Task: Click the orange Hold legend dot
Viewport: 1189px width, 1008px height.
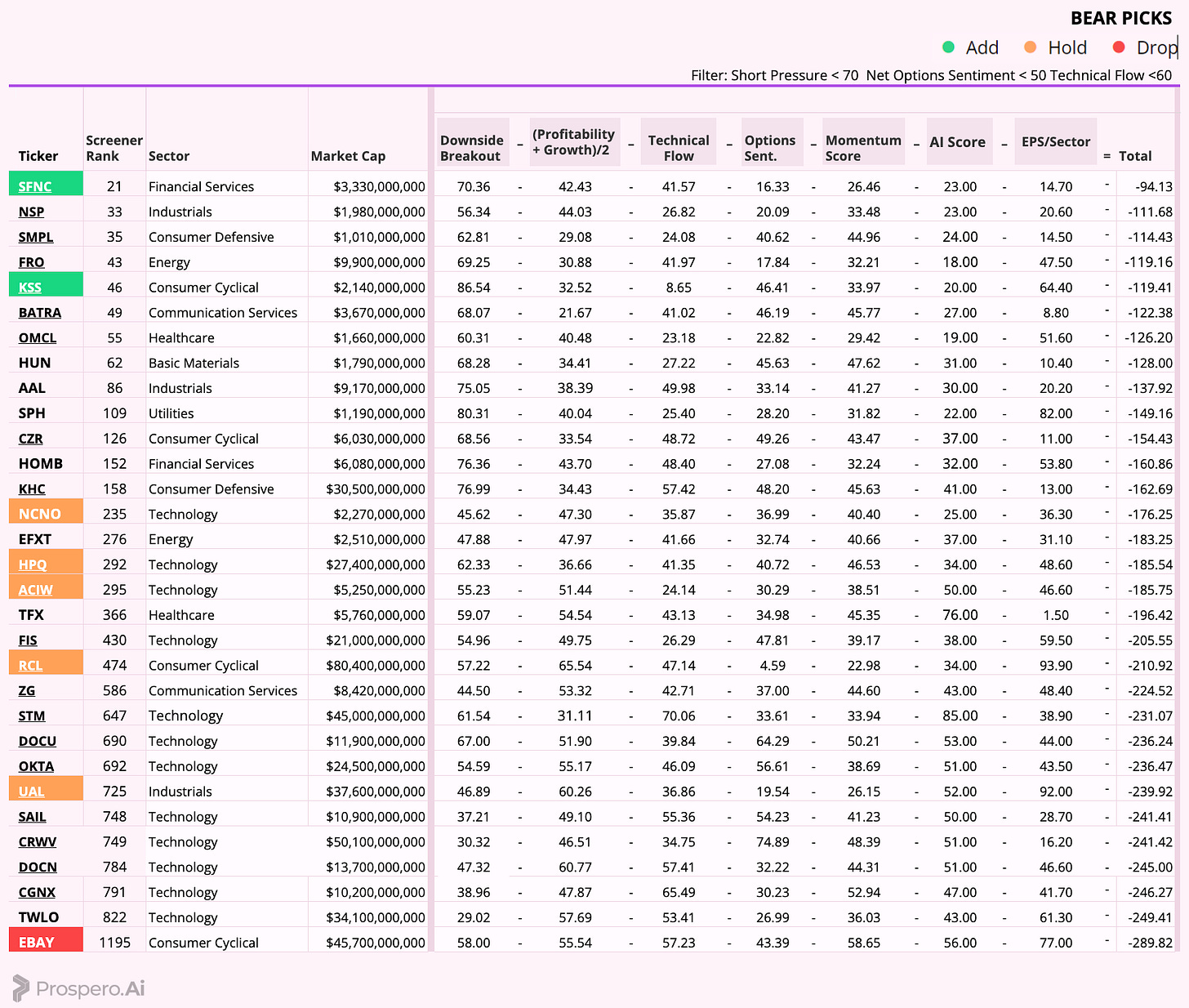Action: tap(1030, 47)
